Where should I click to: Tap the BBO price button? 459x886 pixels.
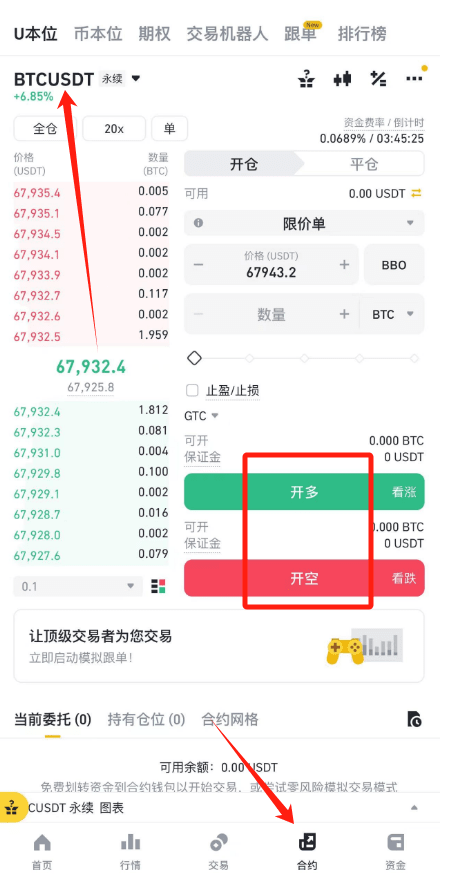click(x=394, y=264)
